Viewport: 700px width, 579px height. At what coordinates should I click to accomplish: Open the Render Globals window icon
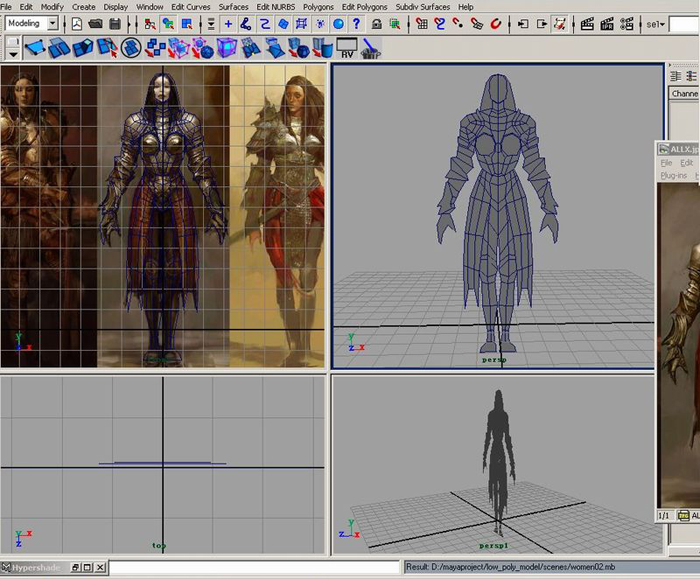click(x=626, y=24)
